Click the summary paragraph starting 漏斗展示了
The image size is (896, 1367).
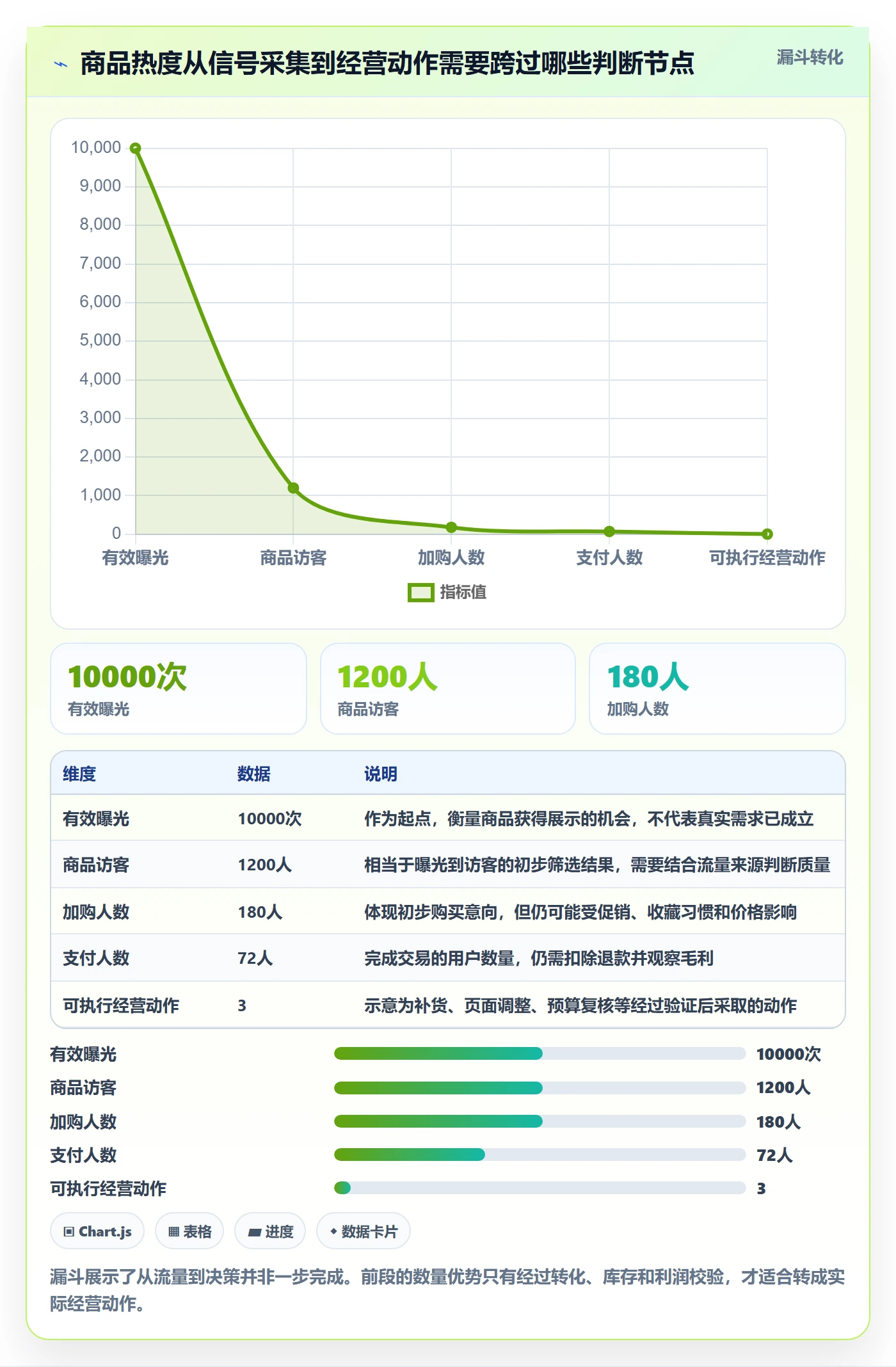447,1290
